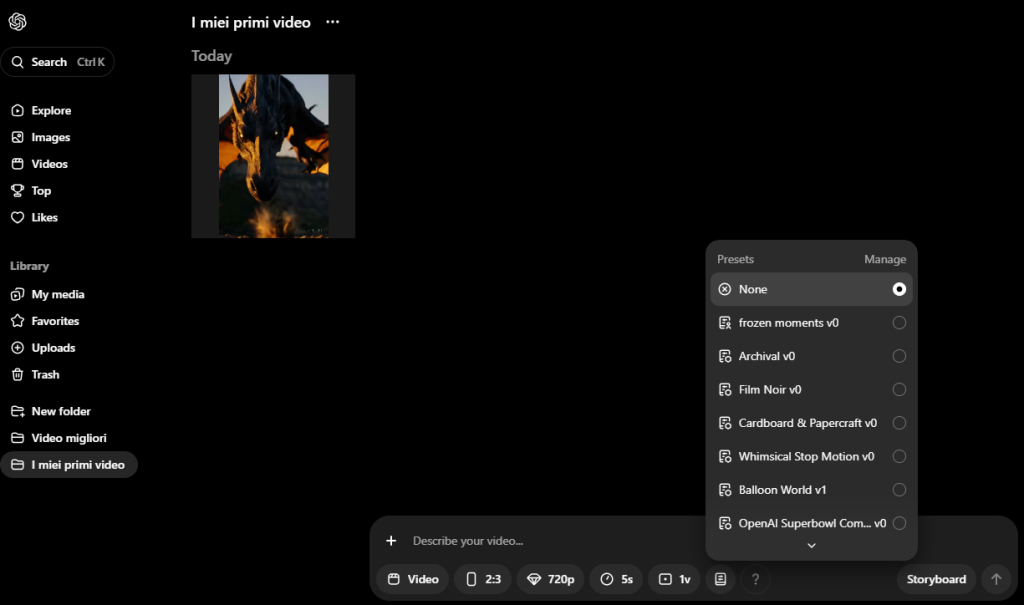This screenshot has height=605, width=1024.
Task: Click the plus icon to attach media
Action: point(391,540)
